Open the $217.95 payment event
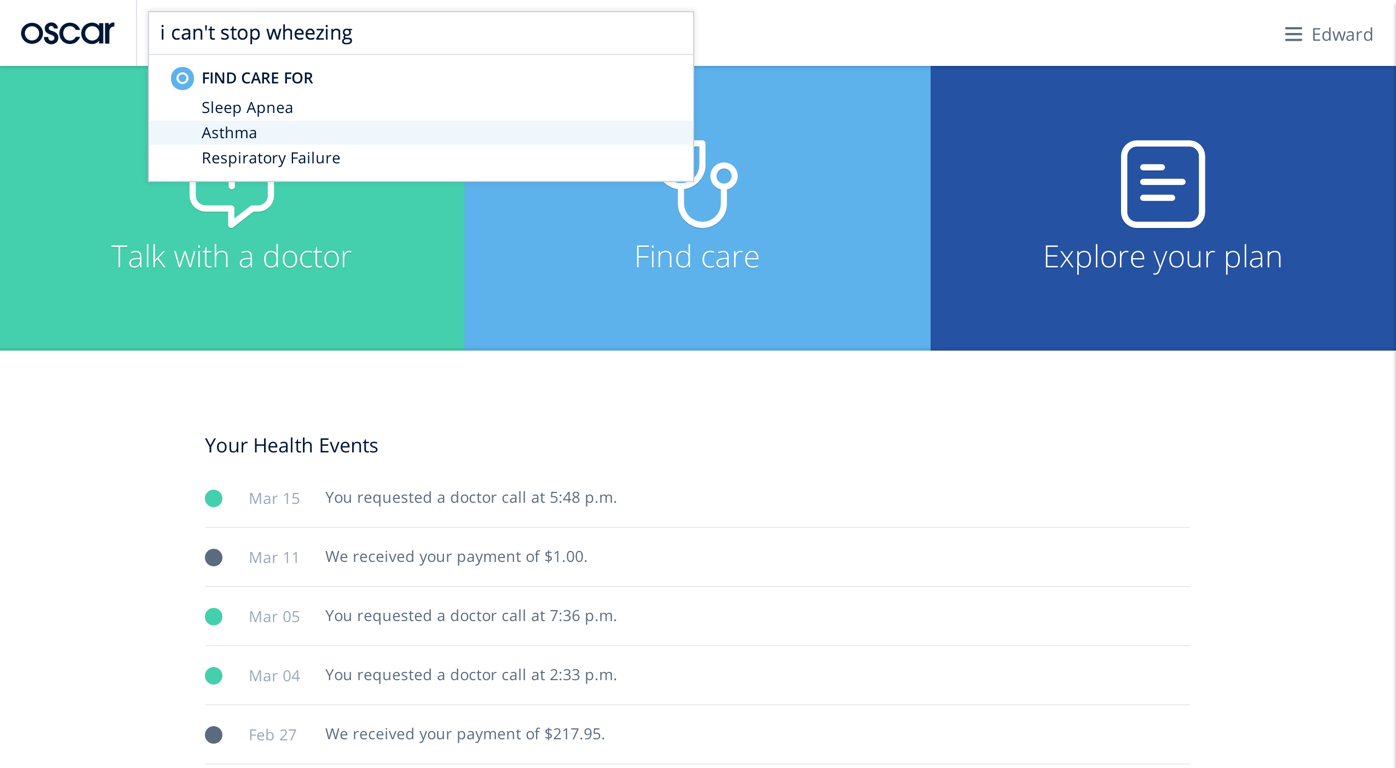1396x768 pixels. click(697, 734)
